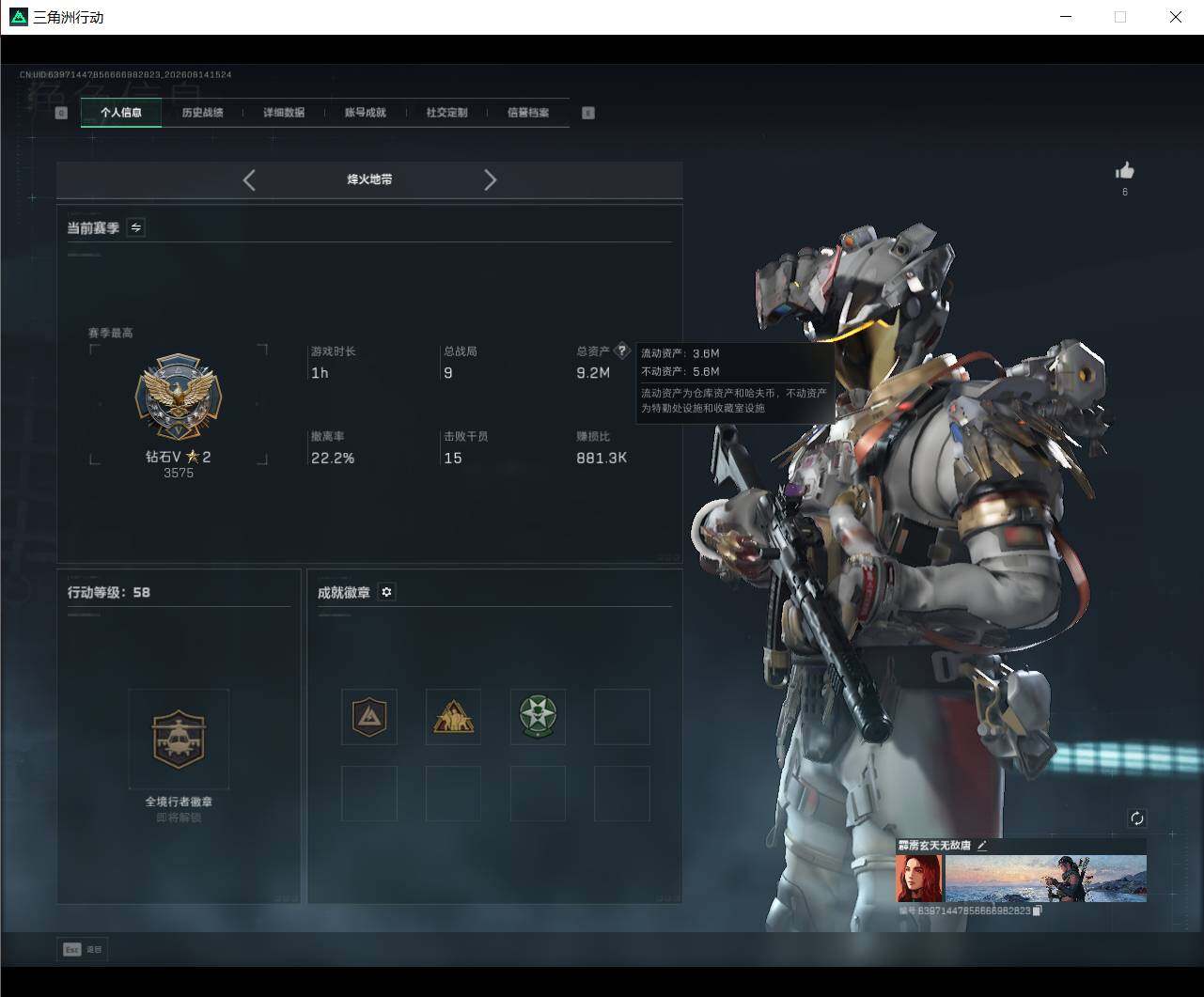
Task: Select the orange triangle achievement badge
Action: pos(453,717)
